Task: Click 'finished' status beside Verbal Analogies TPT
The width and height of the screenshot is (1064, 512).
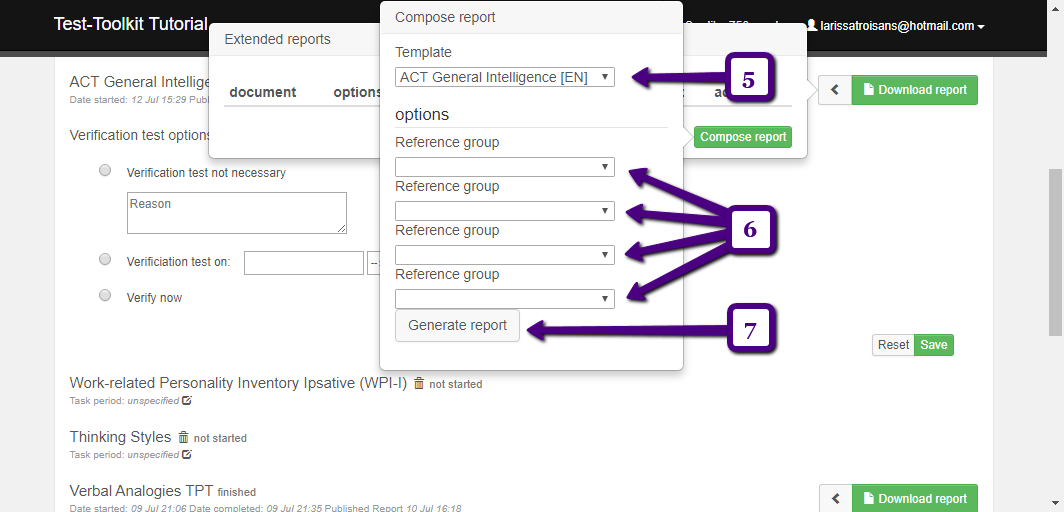Action: pyautogui.click(x=237, y=492)
